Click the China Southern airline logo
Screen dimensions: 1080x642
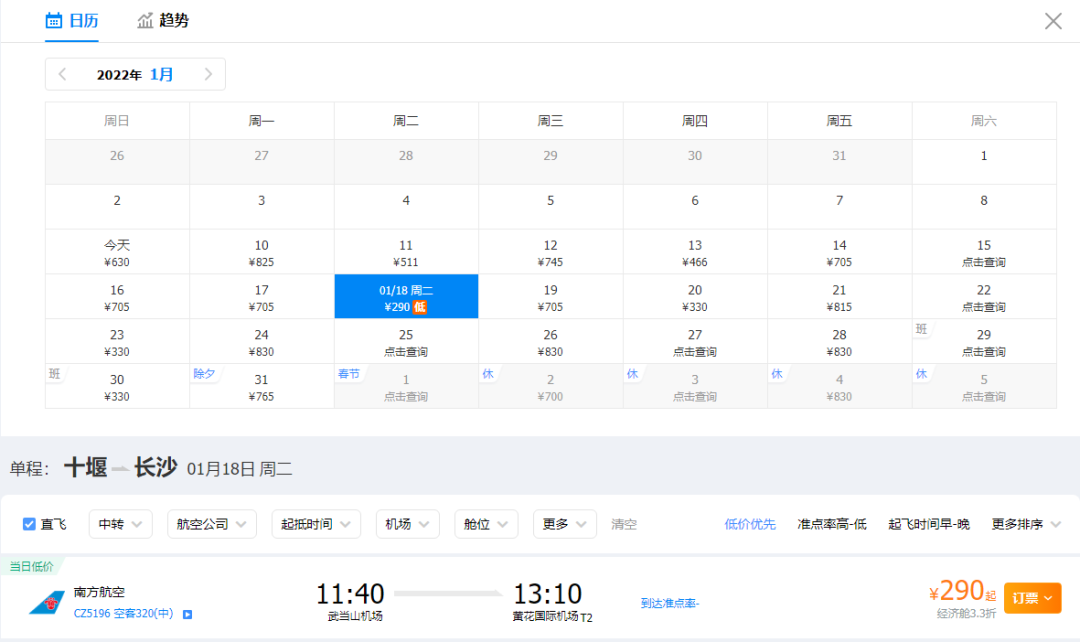47,603
